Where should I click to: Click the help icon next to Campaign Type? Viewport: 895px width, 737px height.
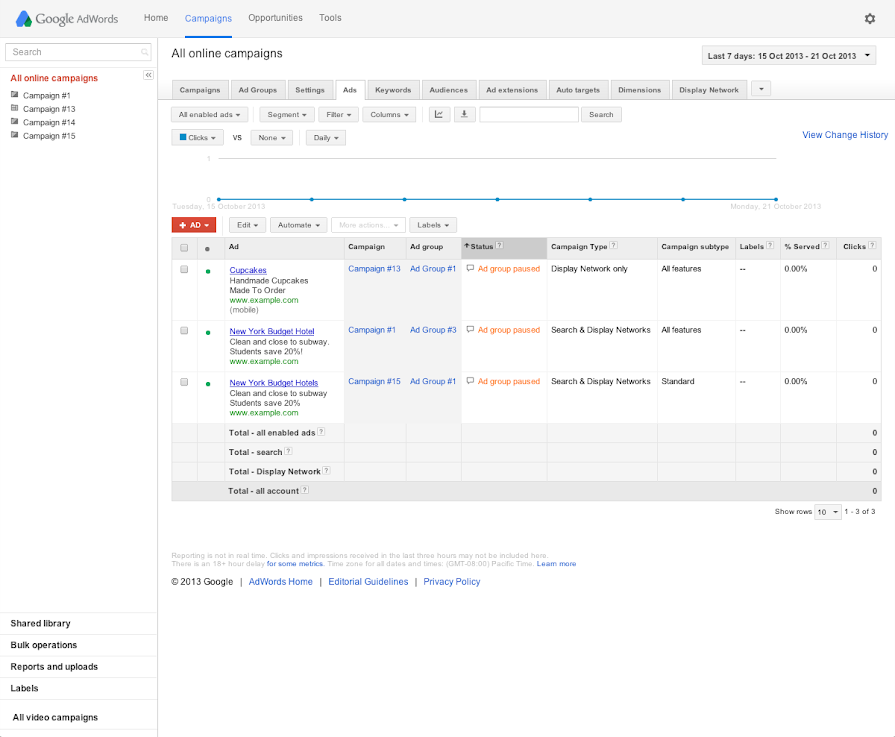click(x=613, y=246)
